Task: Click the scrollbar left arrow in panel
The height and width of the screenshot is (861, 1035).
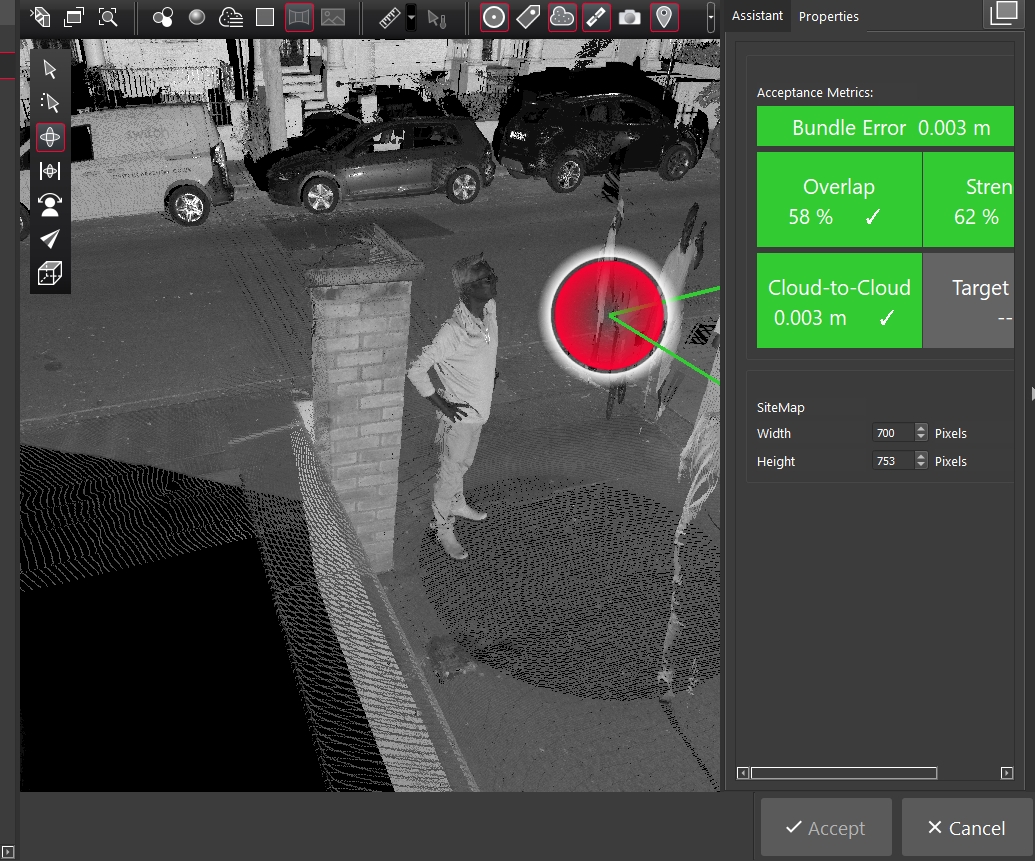Action: (x=743, y=773)
